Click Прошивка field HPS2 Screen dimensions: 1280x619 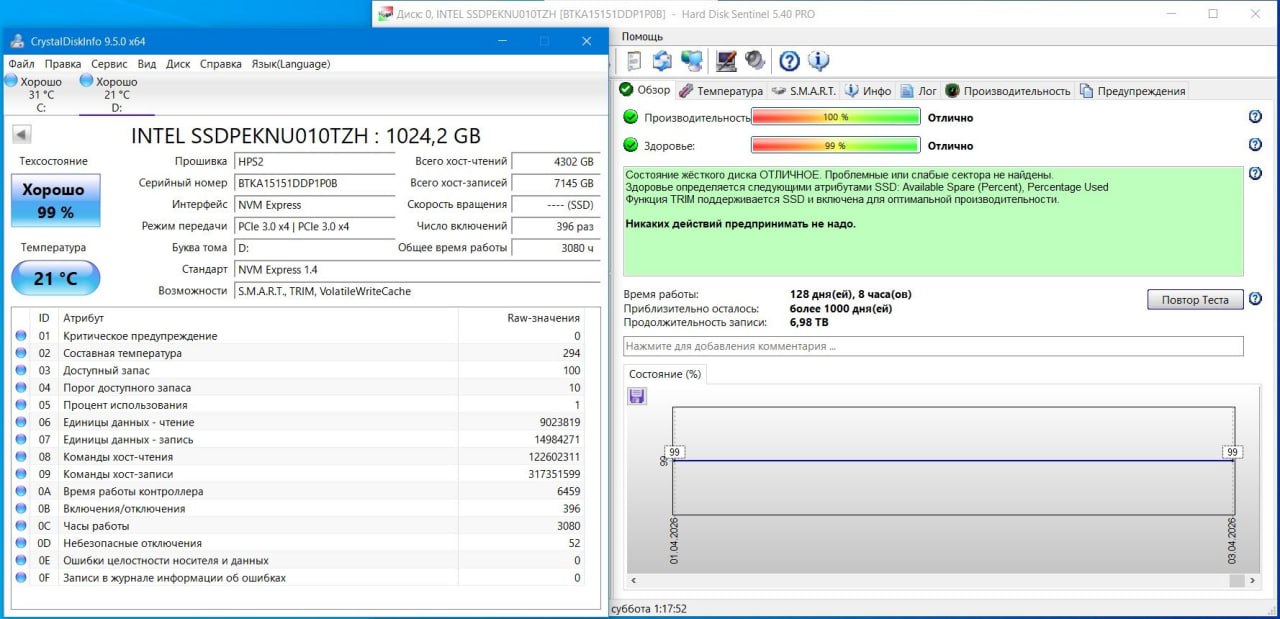315,161
